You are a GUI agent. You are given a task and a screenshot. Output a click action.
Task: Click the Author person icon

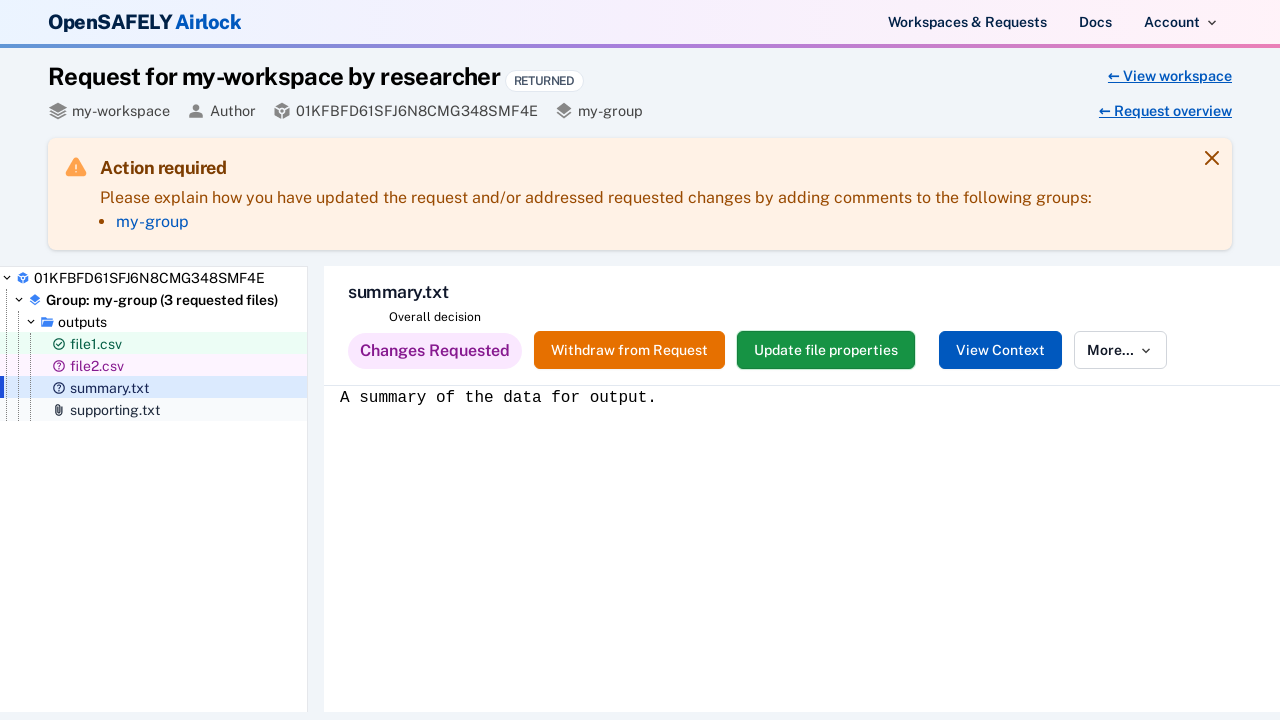coord(196,111)
